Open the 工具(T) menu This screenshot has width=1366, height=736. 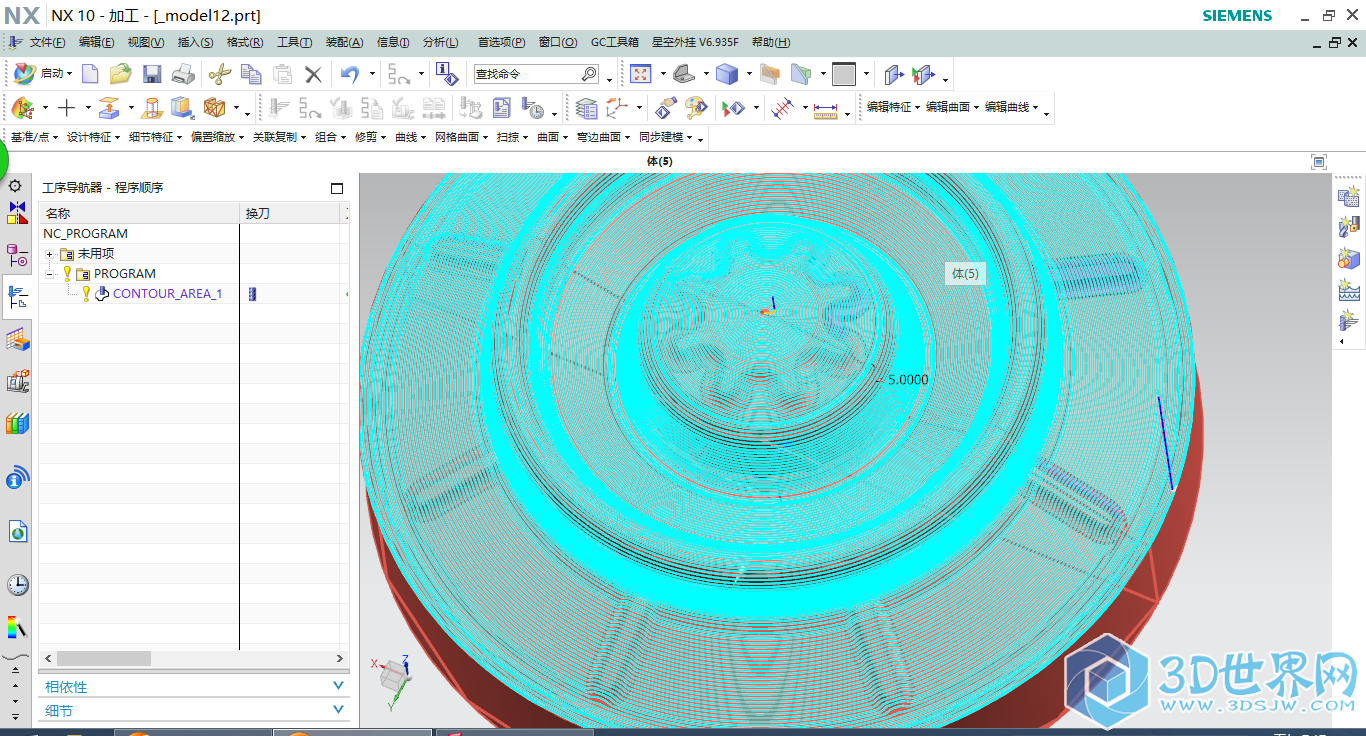pos(294,42)
